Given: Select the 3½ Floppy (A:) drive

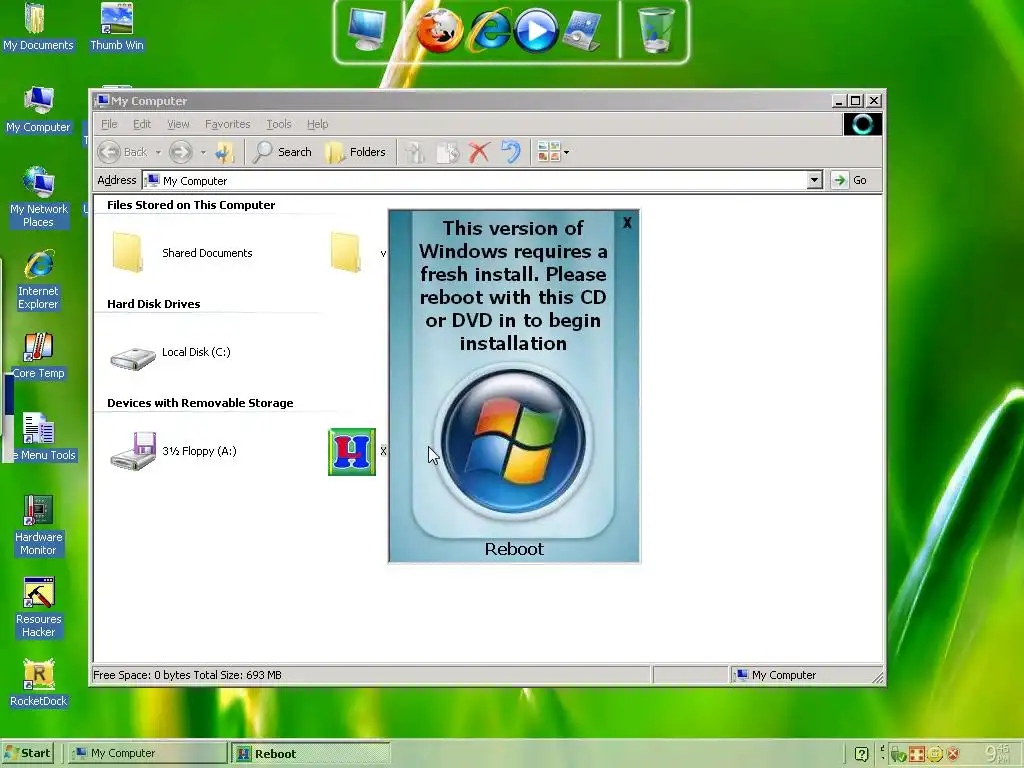Looking at the screenshot, I should pos(173,451).
